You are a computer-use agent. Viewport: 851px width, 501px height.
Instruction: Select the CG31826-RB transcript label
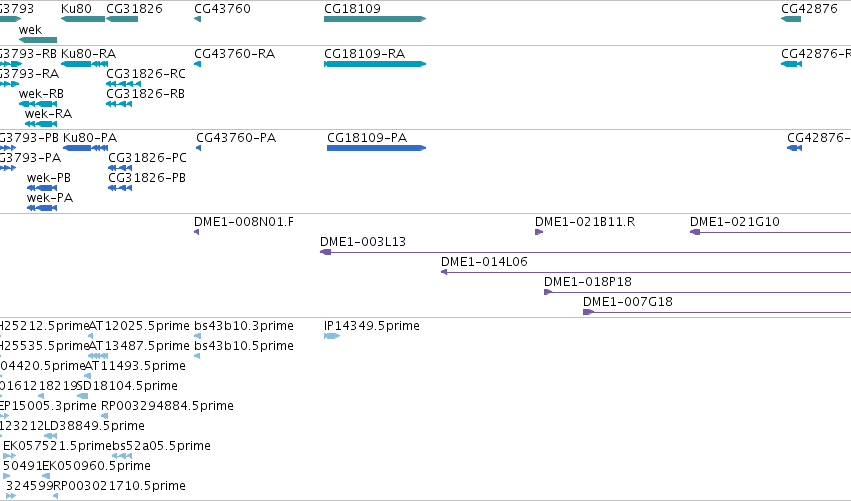(145, 94)
